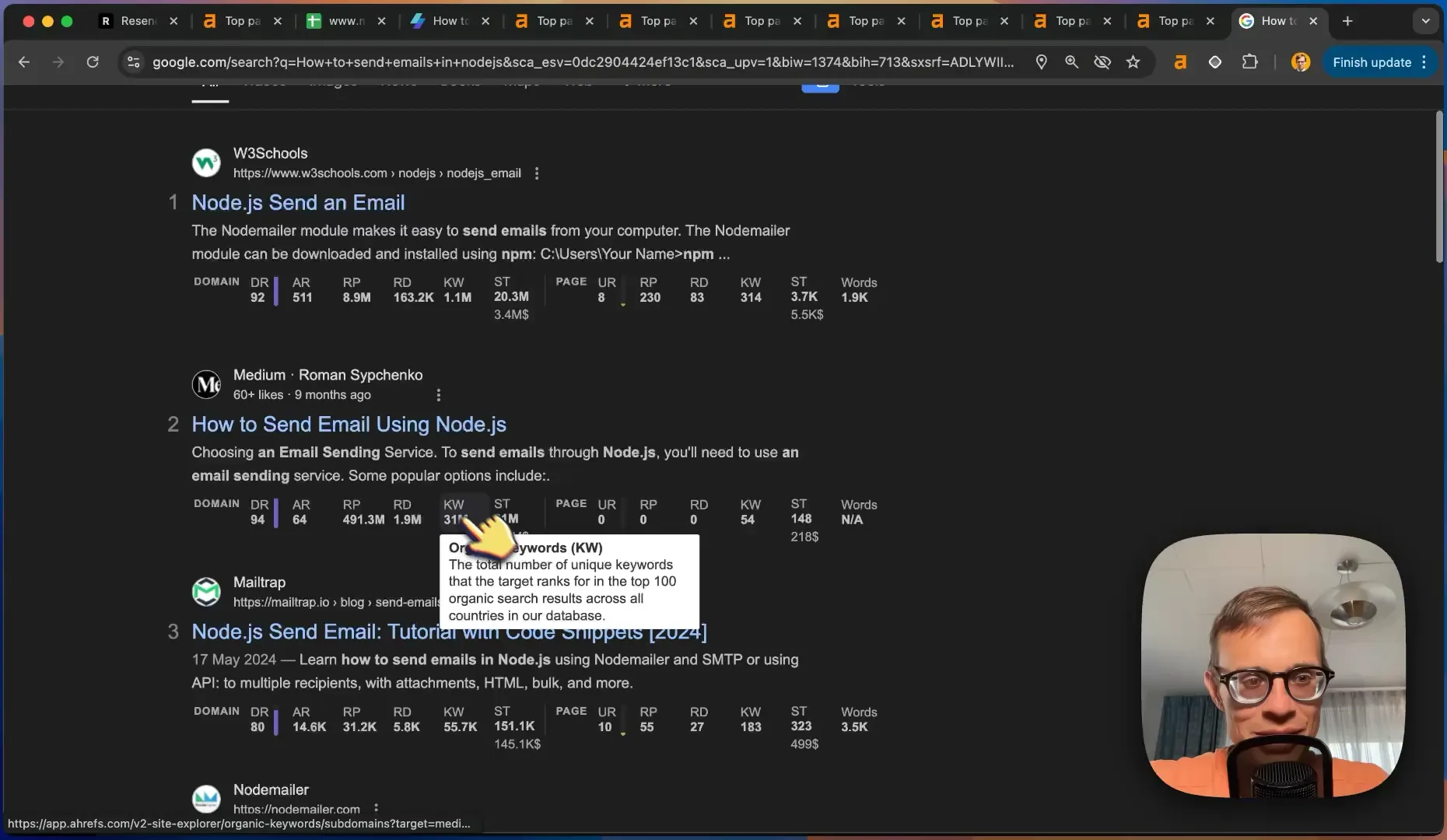Viewport: 1447px width, 840px height.
Task: Open Medium result more options dots
Action: click(439, 395)
